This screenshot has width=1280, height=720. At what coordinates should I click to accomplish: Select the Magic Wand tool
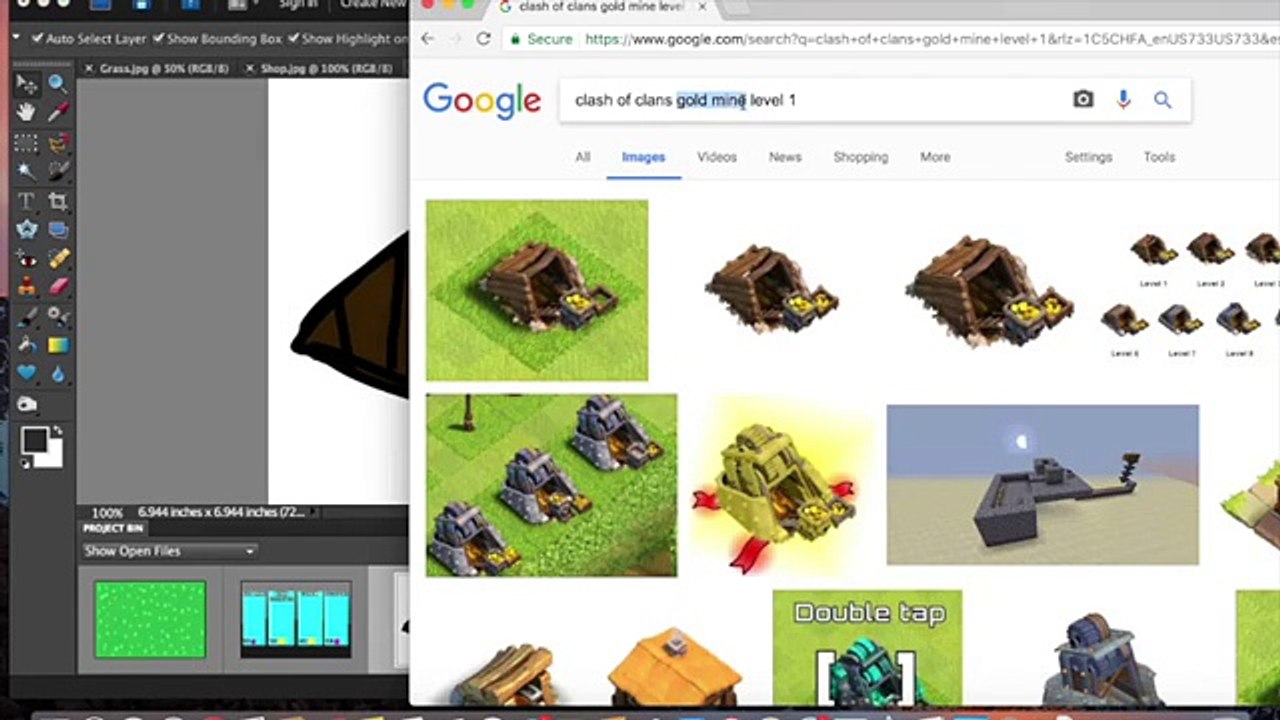[x=27, y=171]
